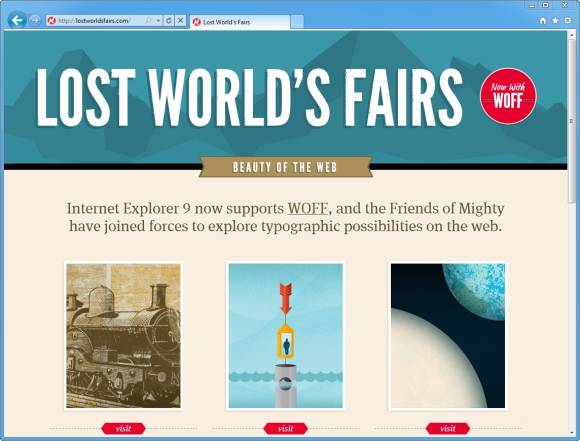Expand the address bar dropdown arrow
The width and height of the screenshot is (580, 441).
coord(158,20)
